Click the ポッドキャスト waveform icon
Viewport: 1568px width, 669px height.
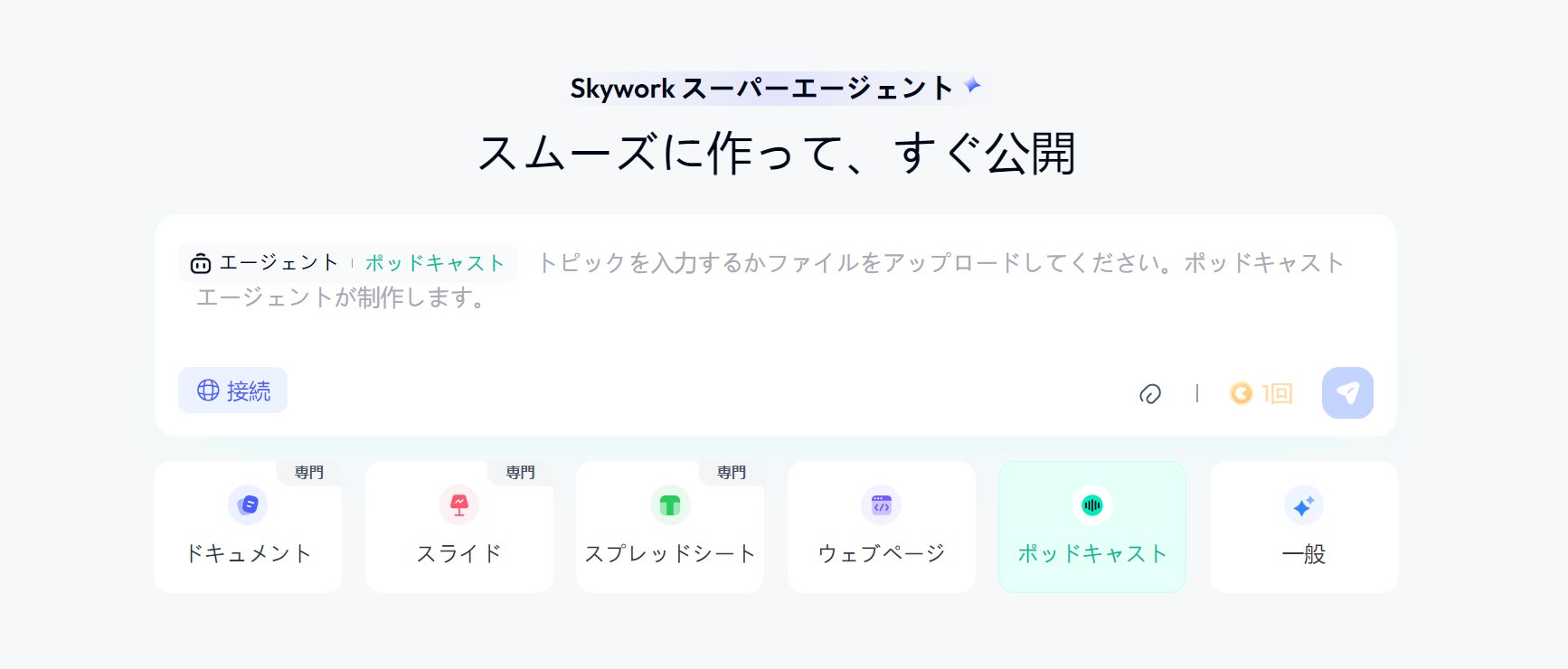click(x=1092, y=504)
